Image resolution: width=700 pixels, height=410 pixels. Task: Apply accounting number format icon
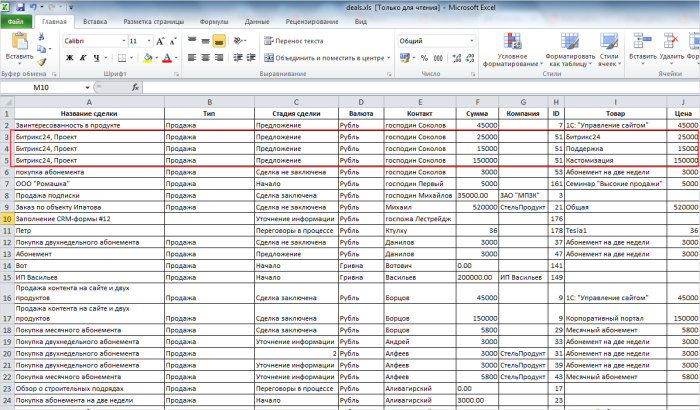pyautogui.click(x=405, y=58)
